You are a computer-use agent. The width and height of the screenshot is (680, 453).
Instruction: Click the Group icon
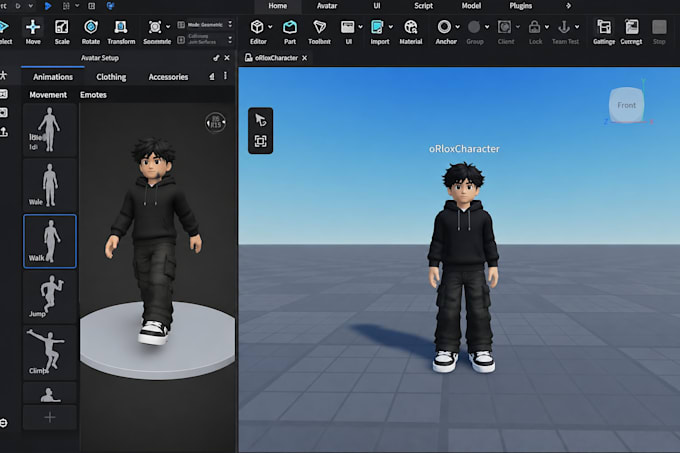(x=474, y=27)
